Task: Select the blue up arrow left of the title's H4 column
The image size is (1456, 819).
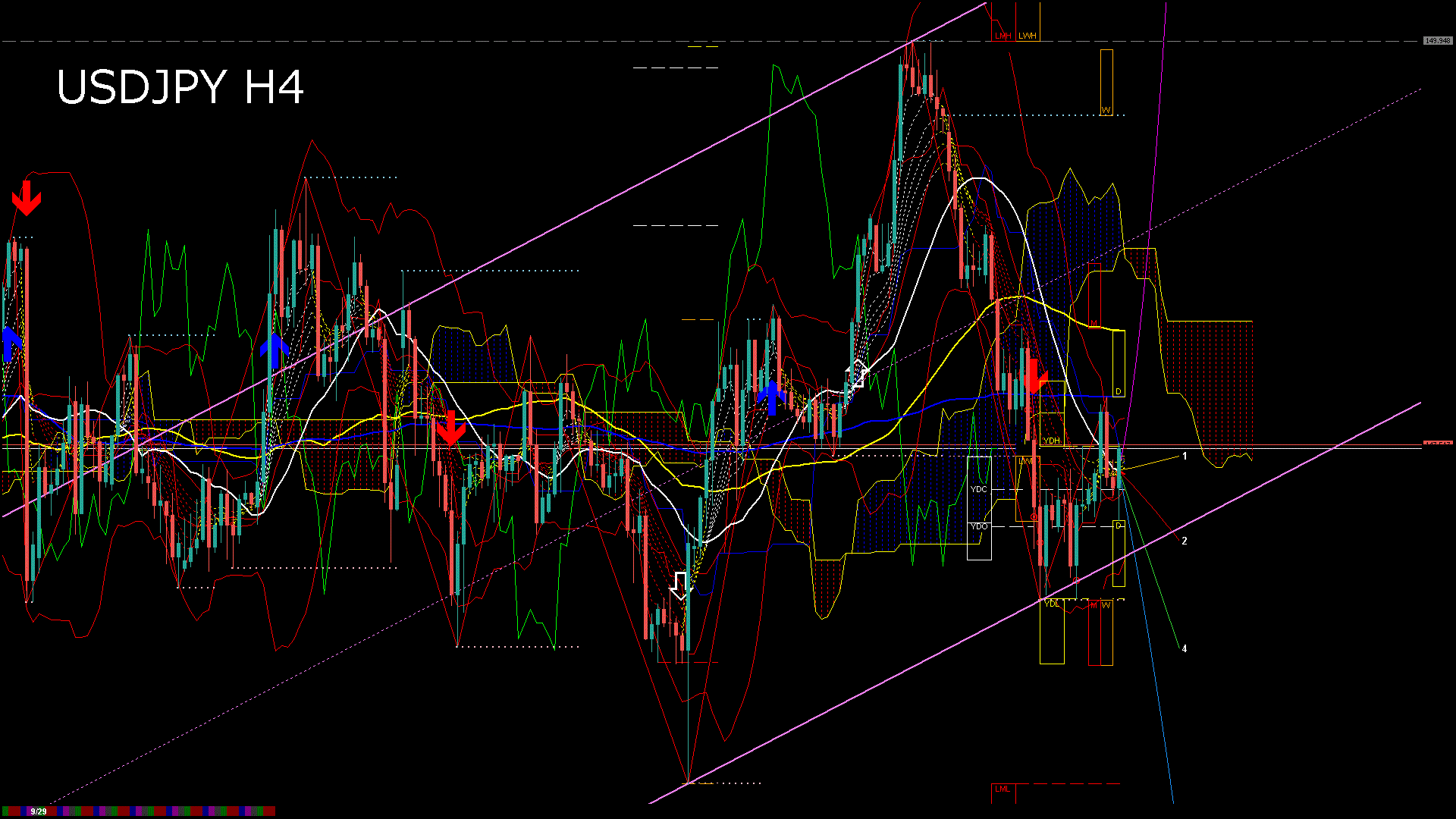Action: tap(275, 350)
